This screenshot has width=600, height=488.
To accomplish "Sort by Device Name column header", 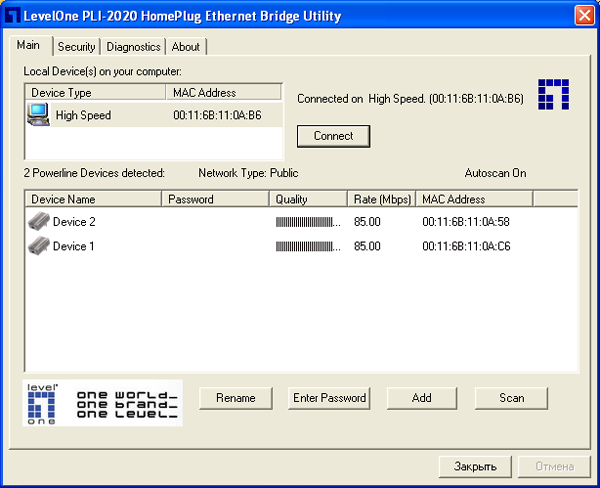I will click(93, 199).
